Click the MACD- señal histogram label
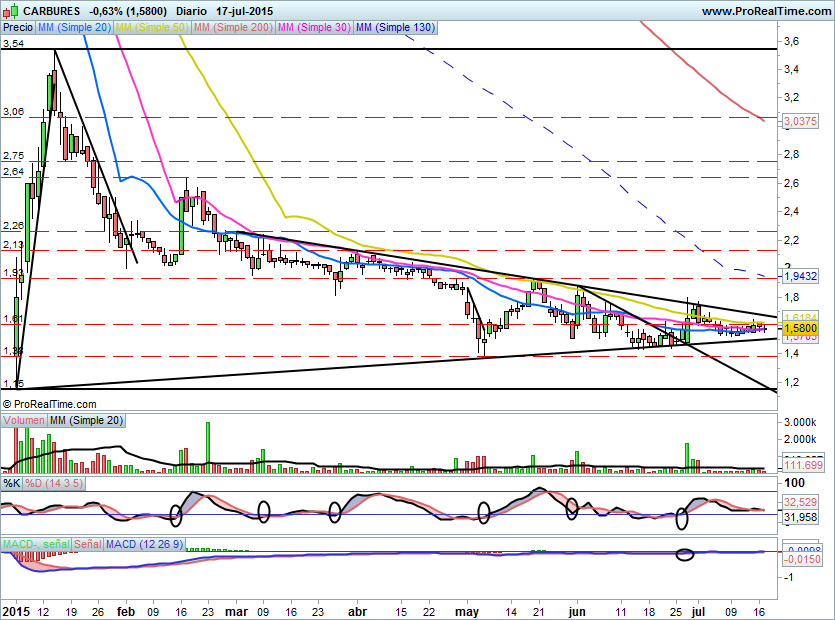 pyautogui.click(x=35, y=543)
